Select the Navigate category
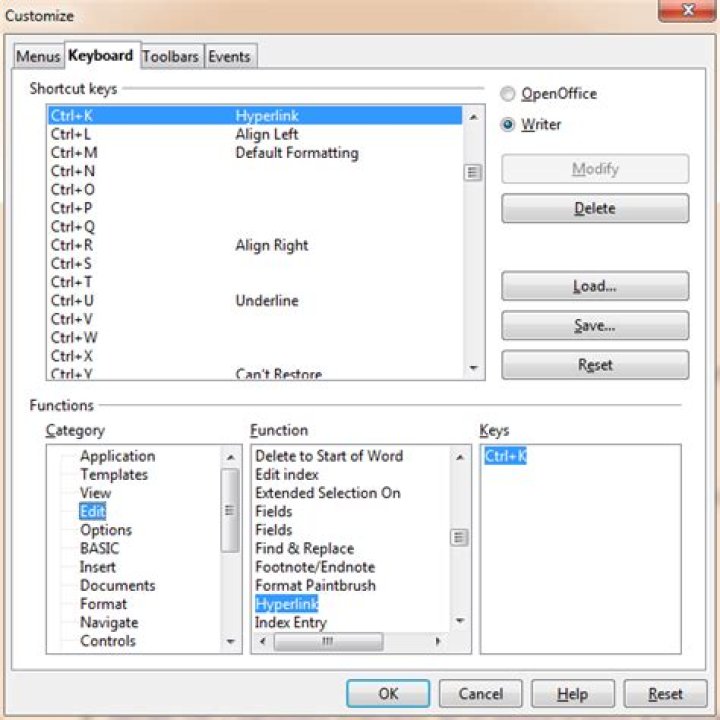 click(109, 623)
